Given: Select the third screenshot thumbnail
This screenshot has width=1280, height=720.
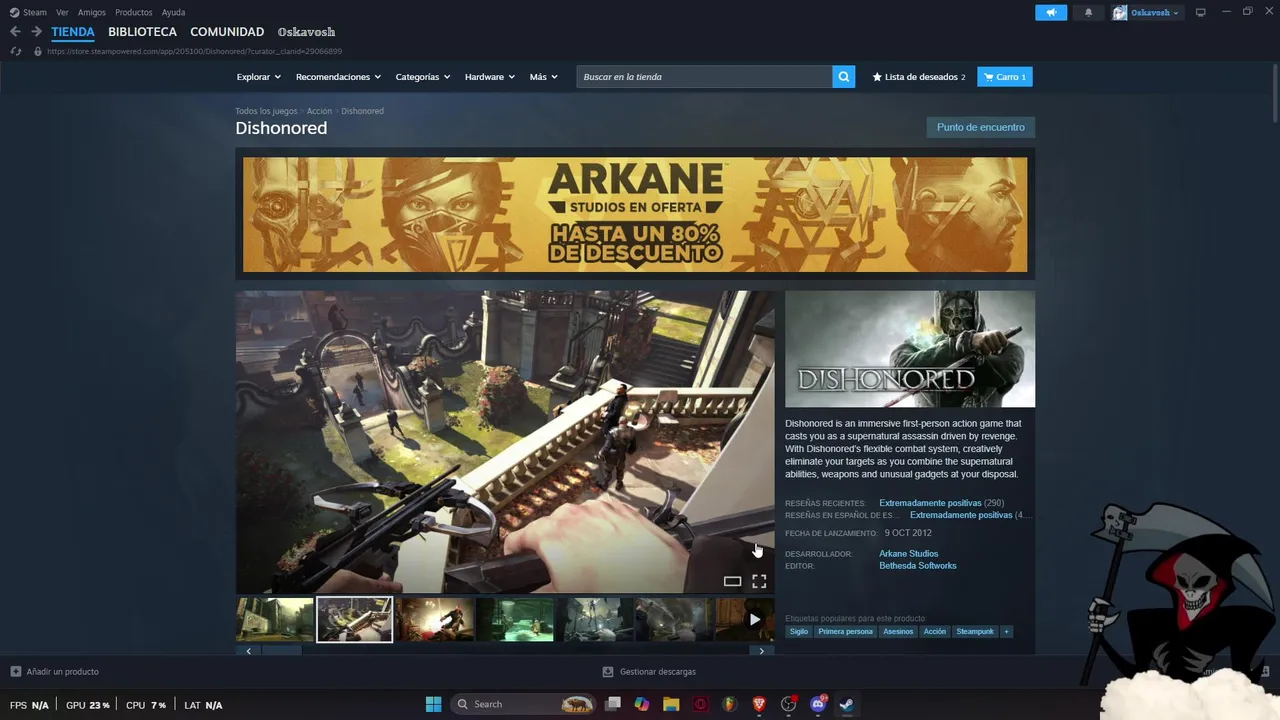Looking at the screenshot, I should click(435, 620).
